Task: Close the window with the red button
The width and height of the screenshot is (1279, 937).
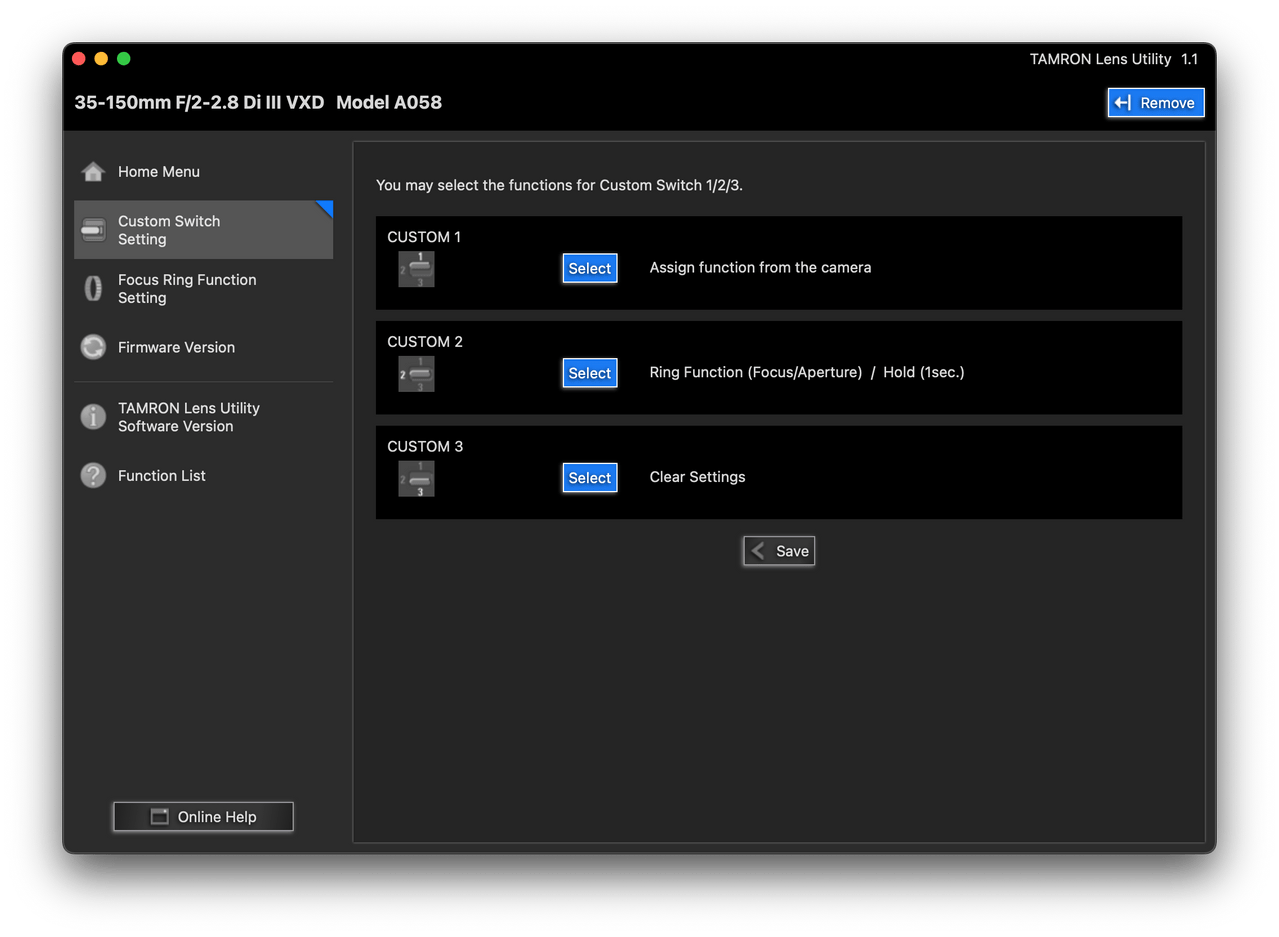Action: (79, 59)
